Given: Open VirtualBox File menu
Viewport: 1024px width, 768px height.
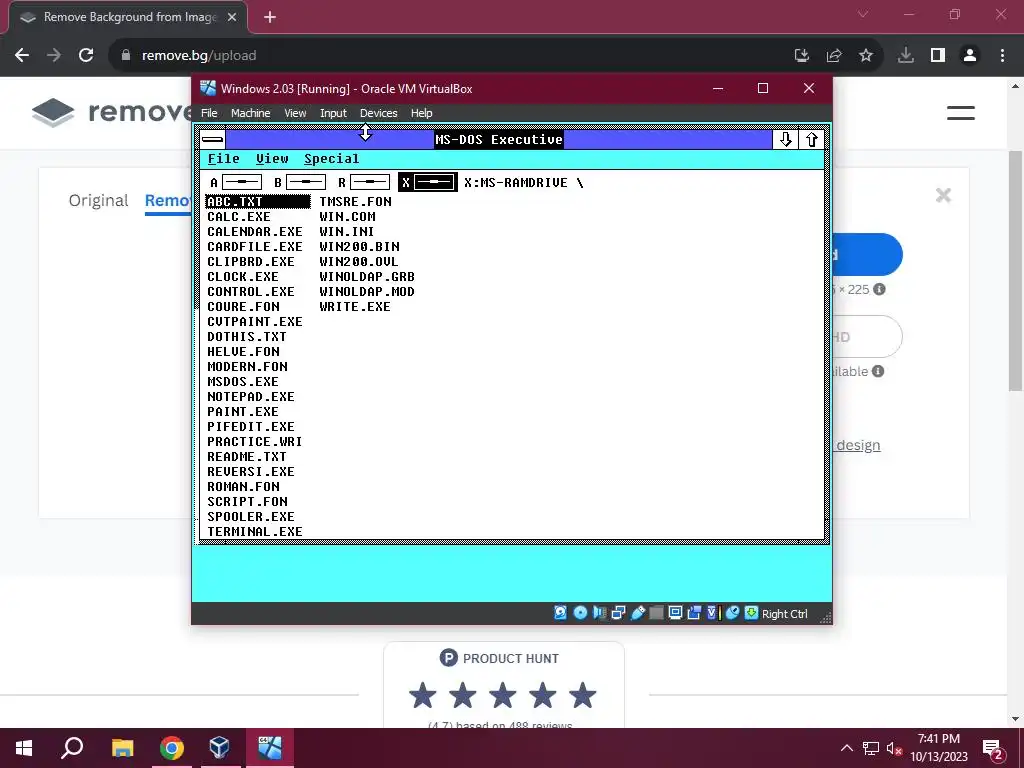Looking at the screenshot, I should (x=209, y=113).
